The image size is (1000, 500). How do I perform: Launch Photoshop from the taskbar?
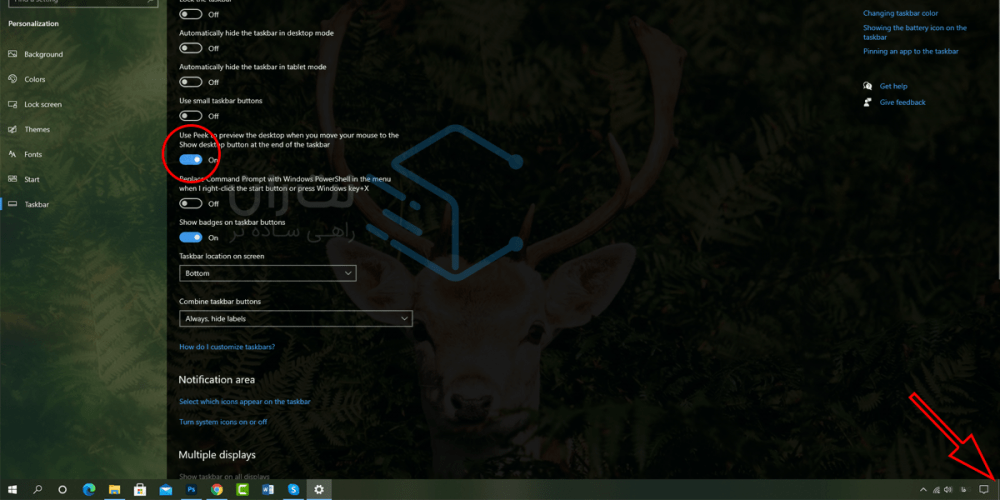pyautogui.click(x=191, y=490)
